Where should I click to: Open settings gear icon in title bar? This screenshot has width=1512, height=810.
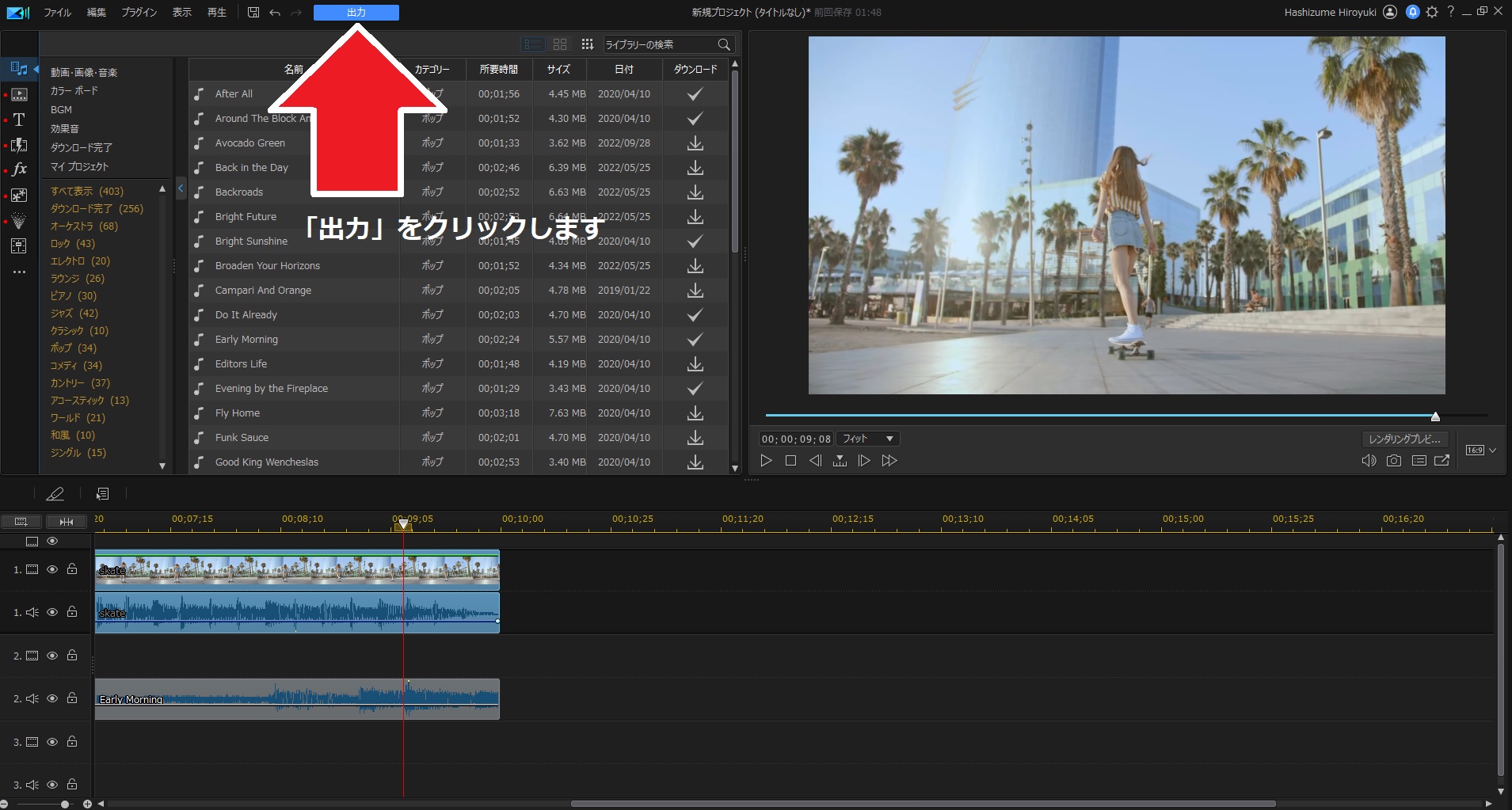click(1432, 12)
